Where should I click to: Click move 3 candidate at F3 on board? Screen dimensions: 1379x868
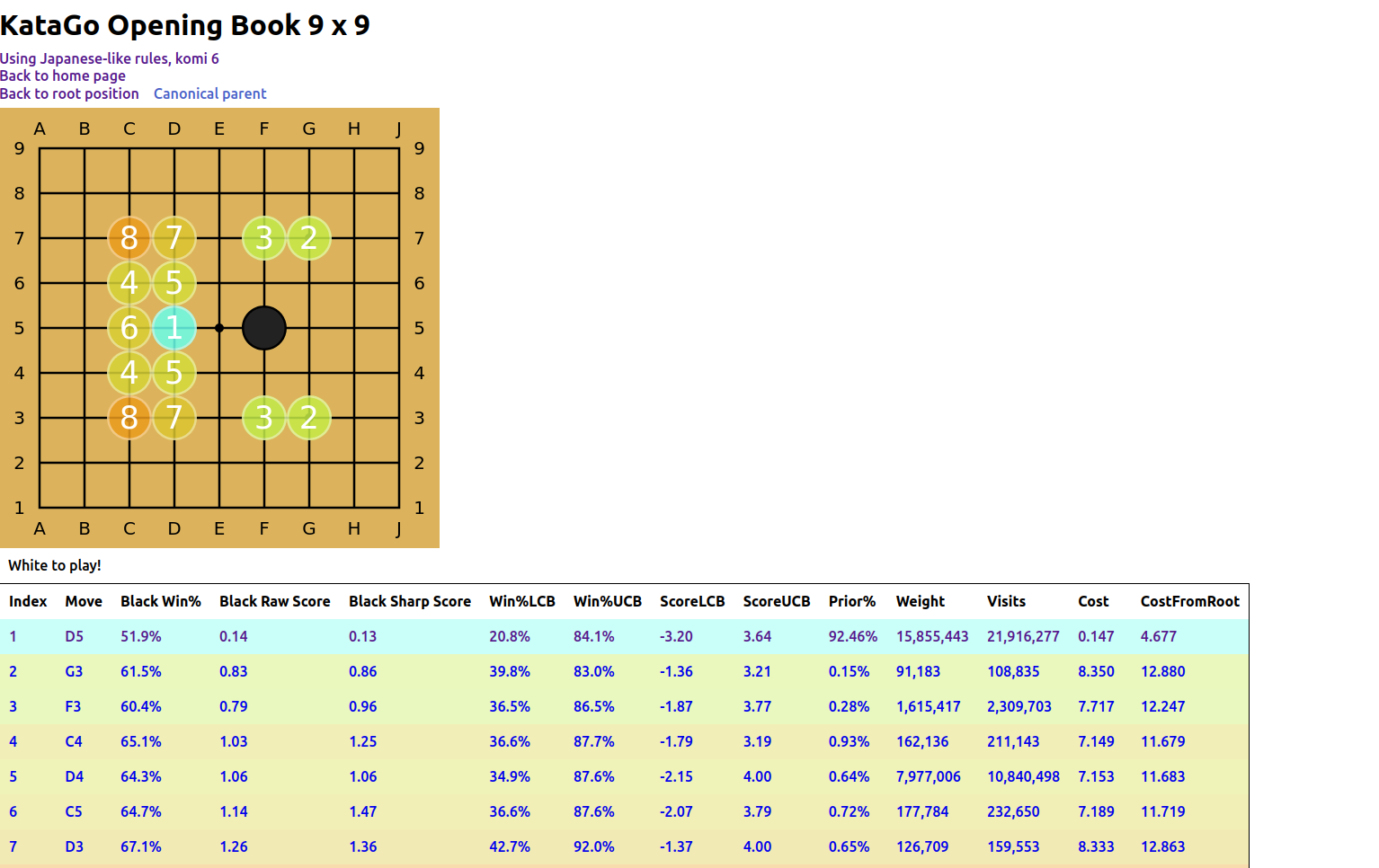(x=264, y=417)
